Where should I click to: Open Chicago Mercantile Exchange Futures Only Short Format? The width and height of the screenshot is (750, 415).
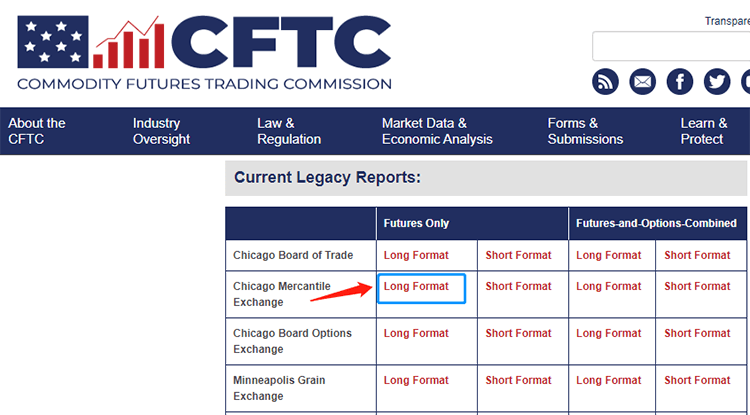(518, 286)
